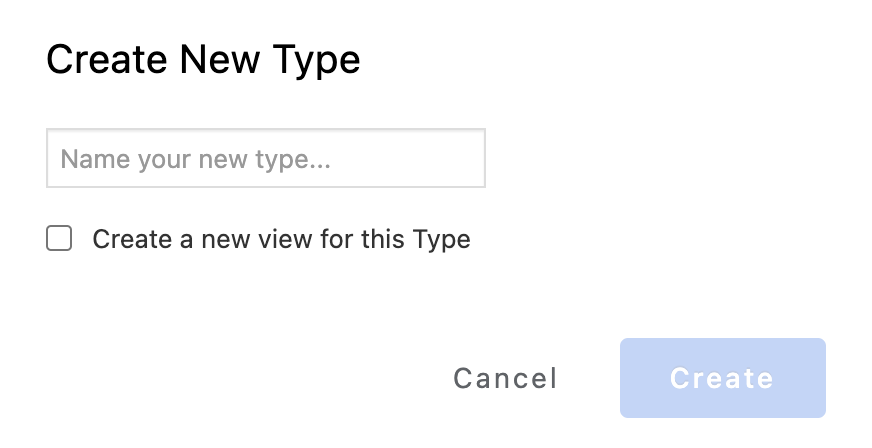872x448 pixels.
Task: Enable 'Create a new view for this Type' checkbox
Action: coord(59,239)
